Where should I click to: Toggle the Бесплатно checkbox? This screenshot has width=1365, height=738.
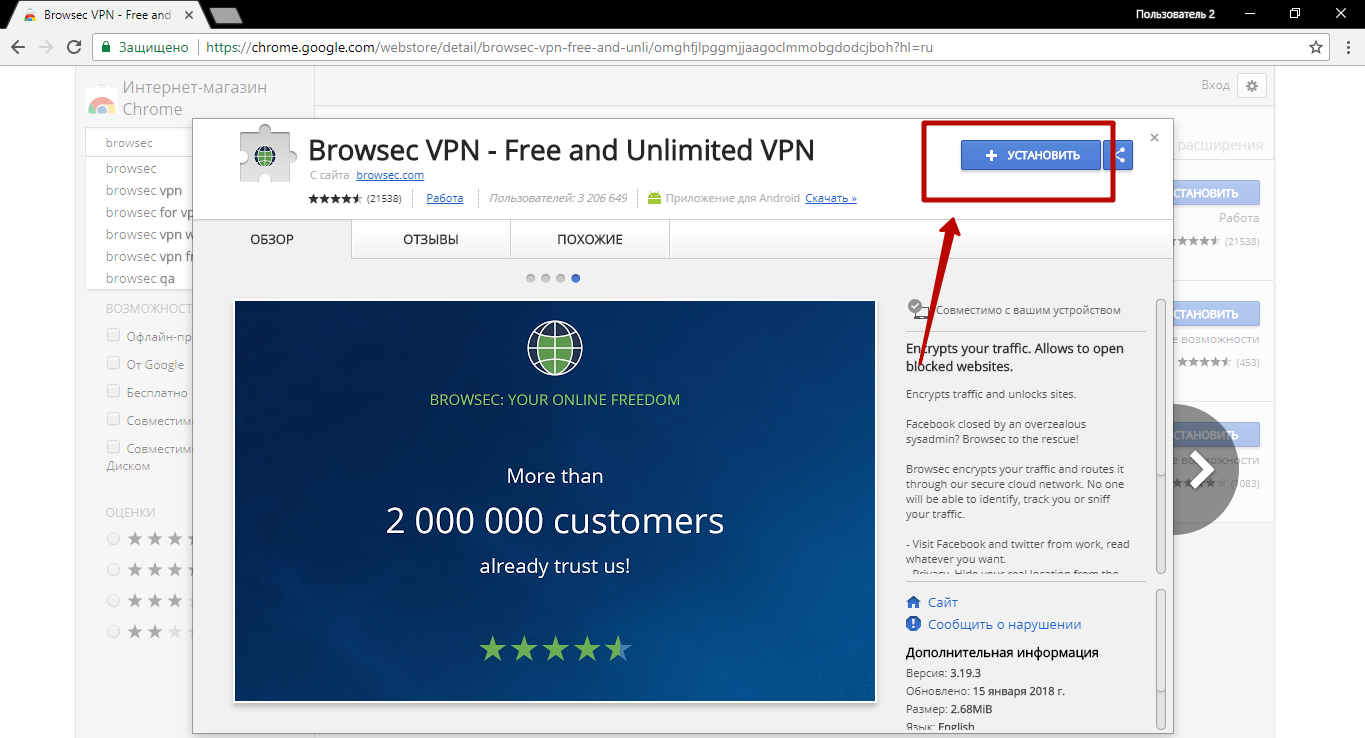[114, 391]
